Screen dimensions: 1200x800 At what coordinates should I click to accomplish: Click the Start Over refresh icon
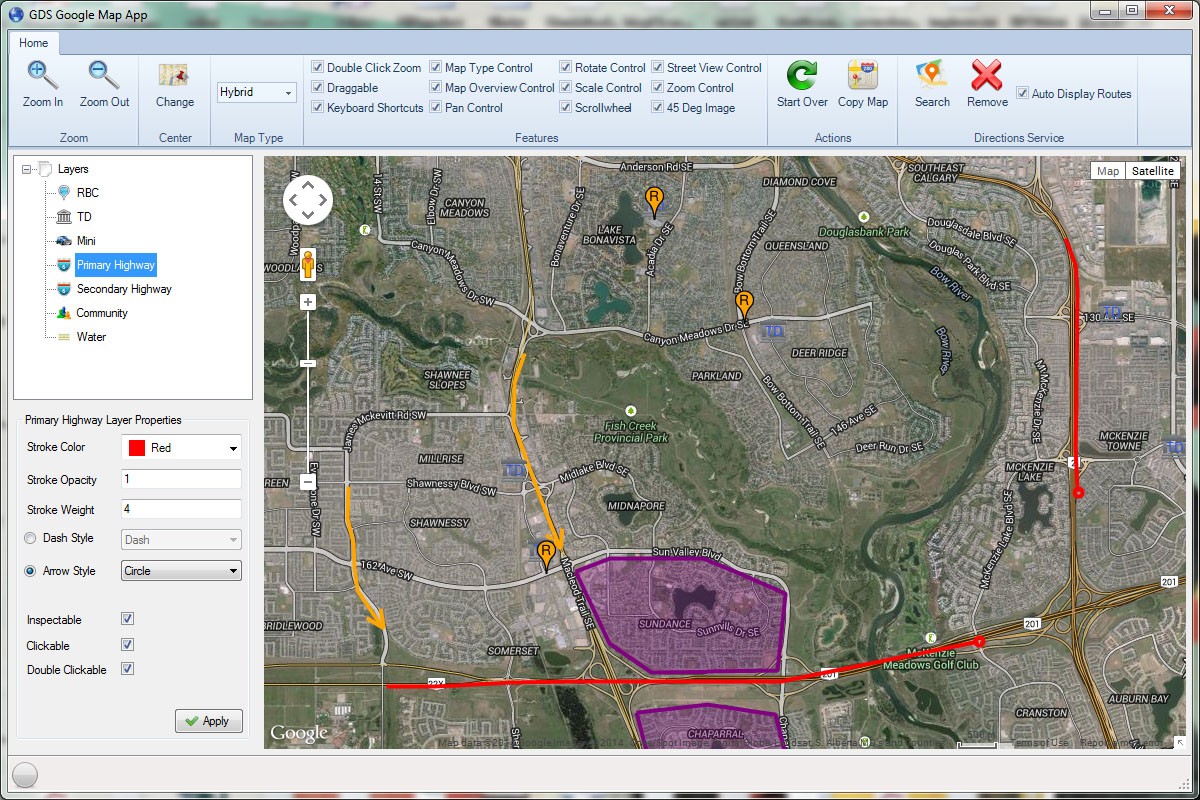coord(802,76)
